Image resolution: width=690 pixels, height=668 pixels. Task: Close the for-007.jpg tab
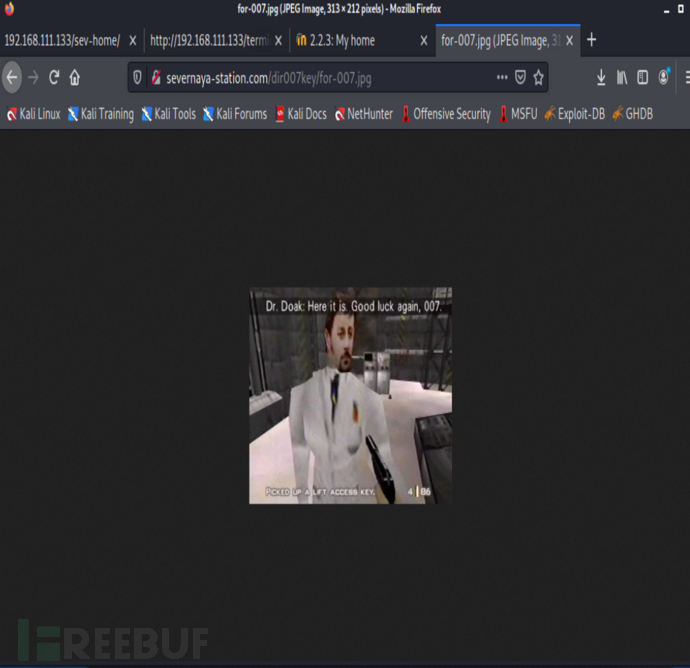point(569,40)
